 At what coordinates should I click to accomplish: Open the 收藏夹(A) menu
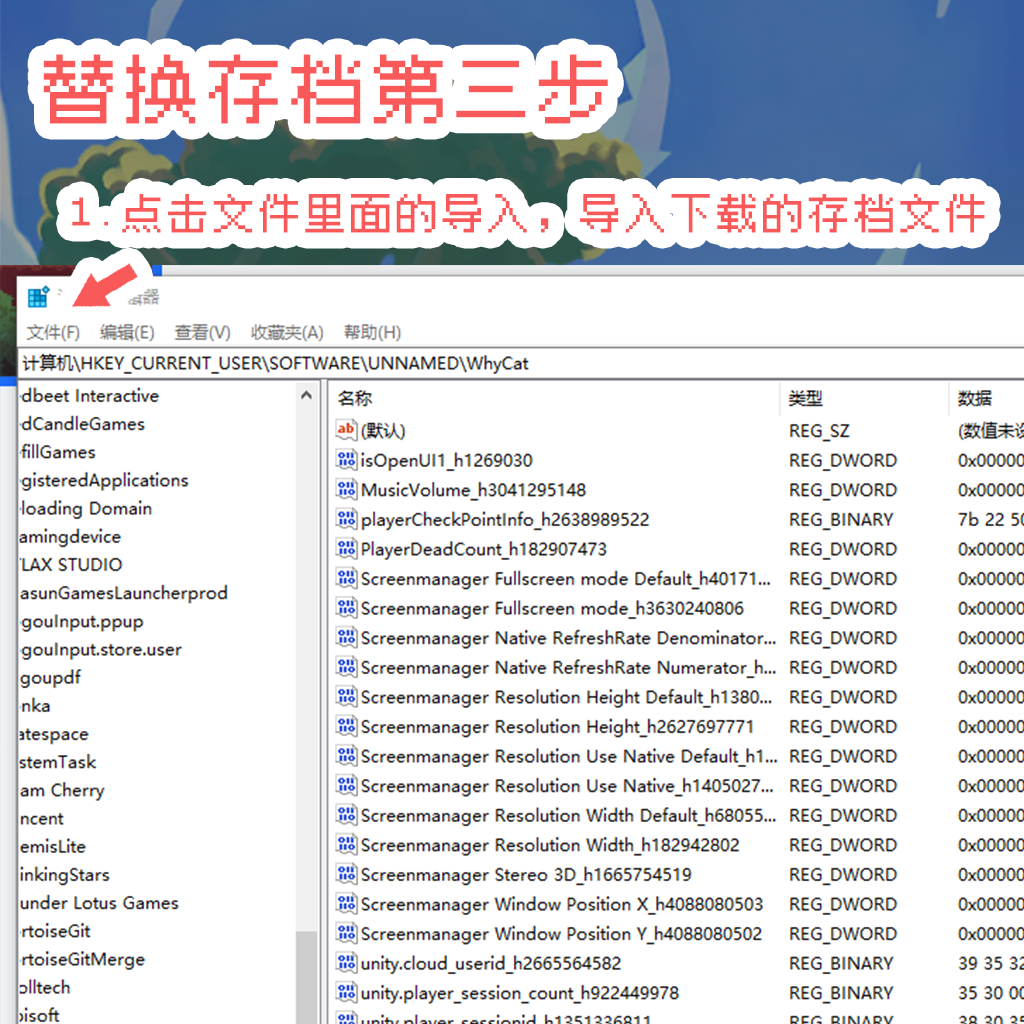tap(287, 332)
